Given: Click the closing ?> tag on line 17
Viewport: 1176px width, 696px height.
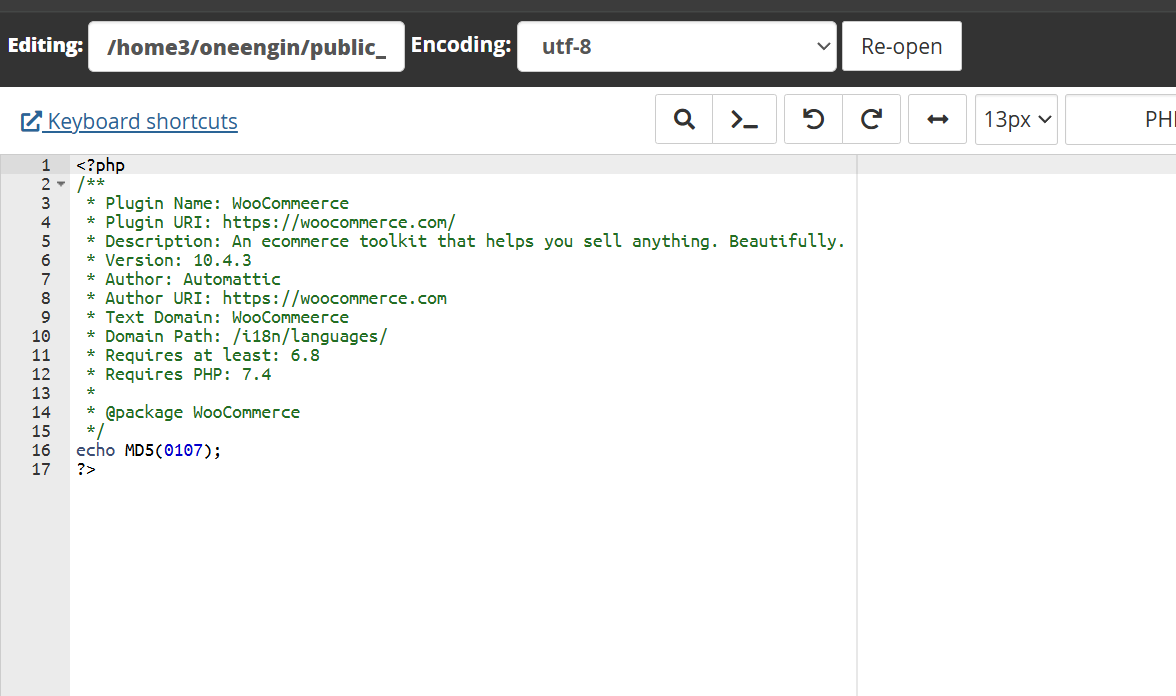Looking at the screenshot, I should click(x=86, y=469).
